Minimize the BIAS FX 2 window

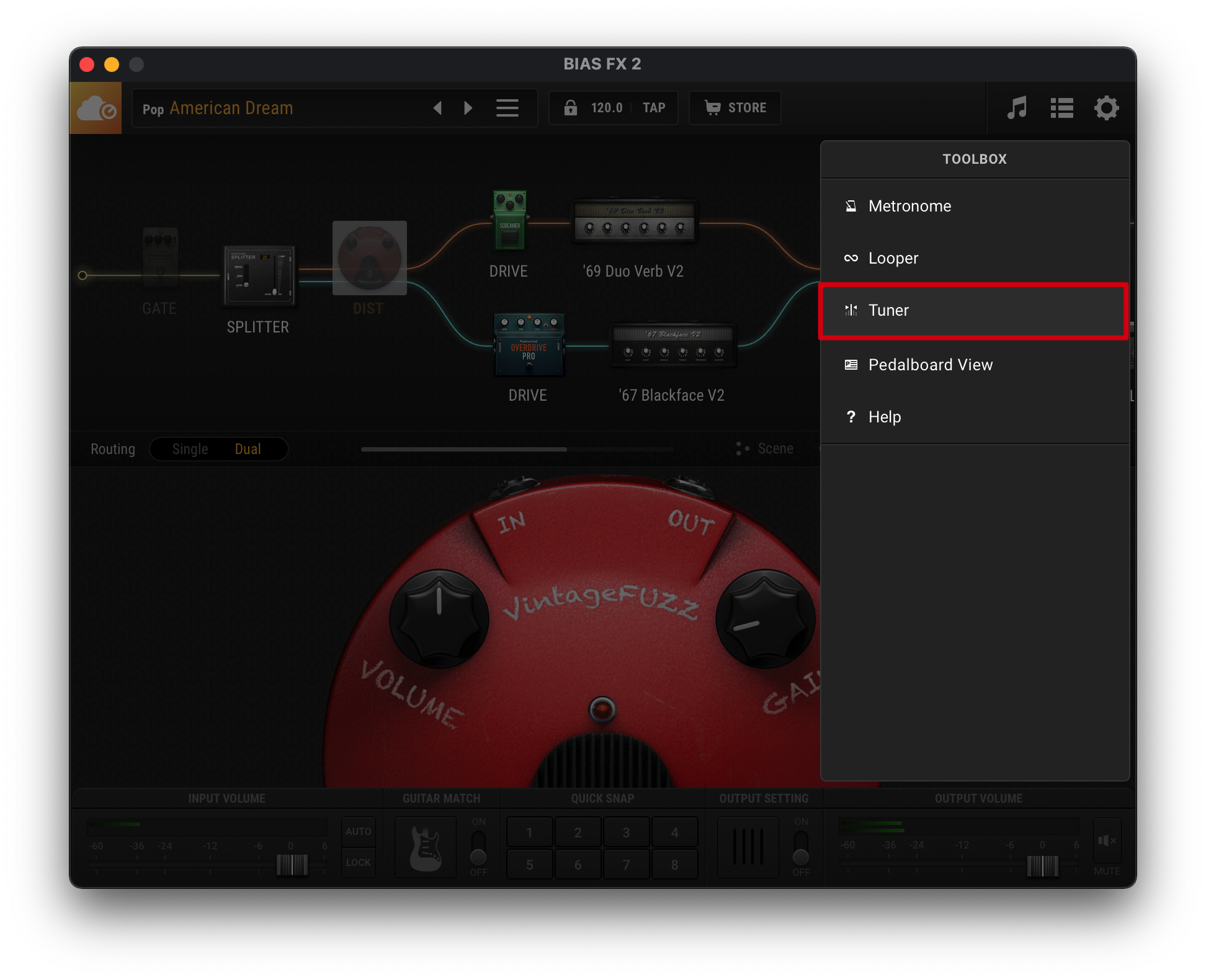coord(112,64)
